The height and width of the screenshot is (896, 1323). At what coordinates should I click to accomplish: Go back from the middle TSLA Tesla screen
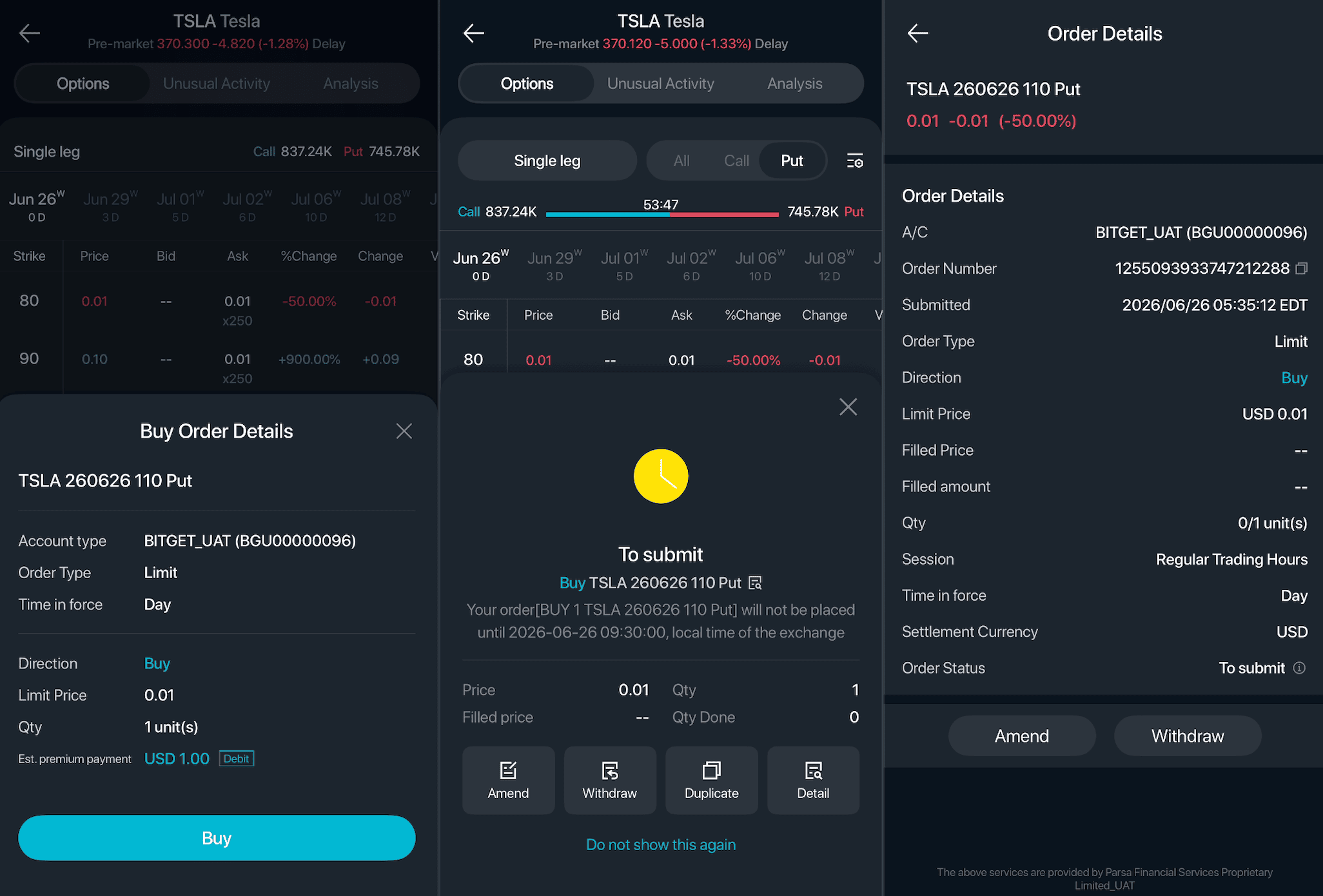[474, 33]
